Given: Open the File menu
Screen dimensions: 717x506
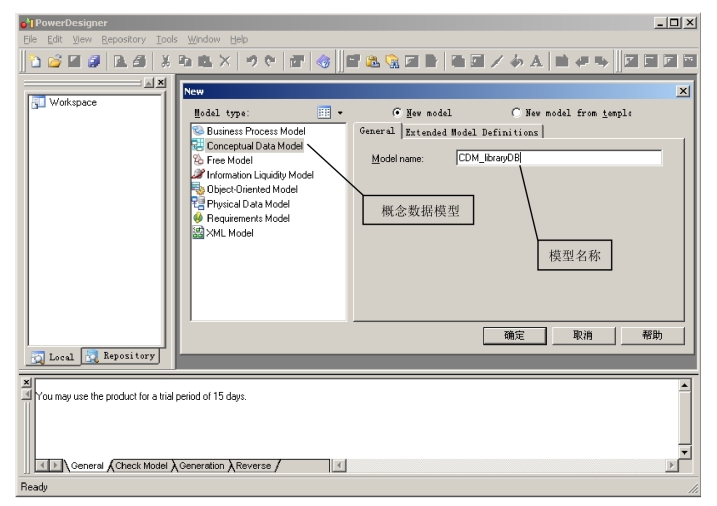Looking at the screenshot, I should pos(30,39).
